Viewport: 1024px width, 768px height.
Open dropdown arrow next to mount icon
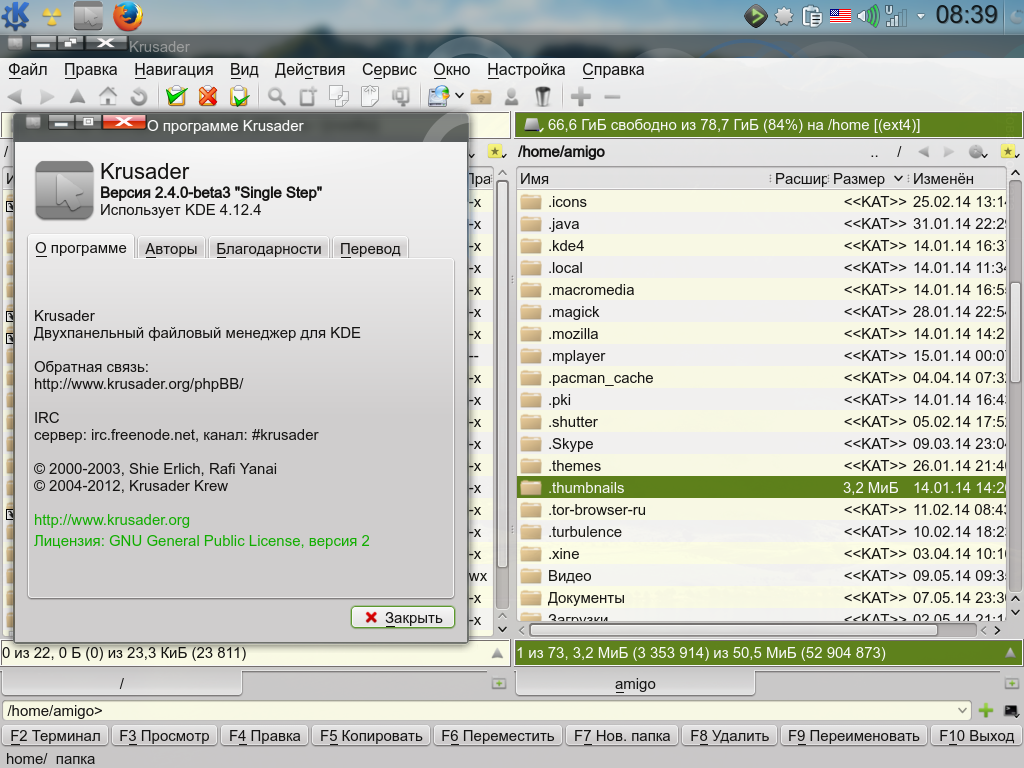[x=459, y=96]
